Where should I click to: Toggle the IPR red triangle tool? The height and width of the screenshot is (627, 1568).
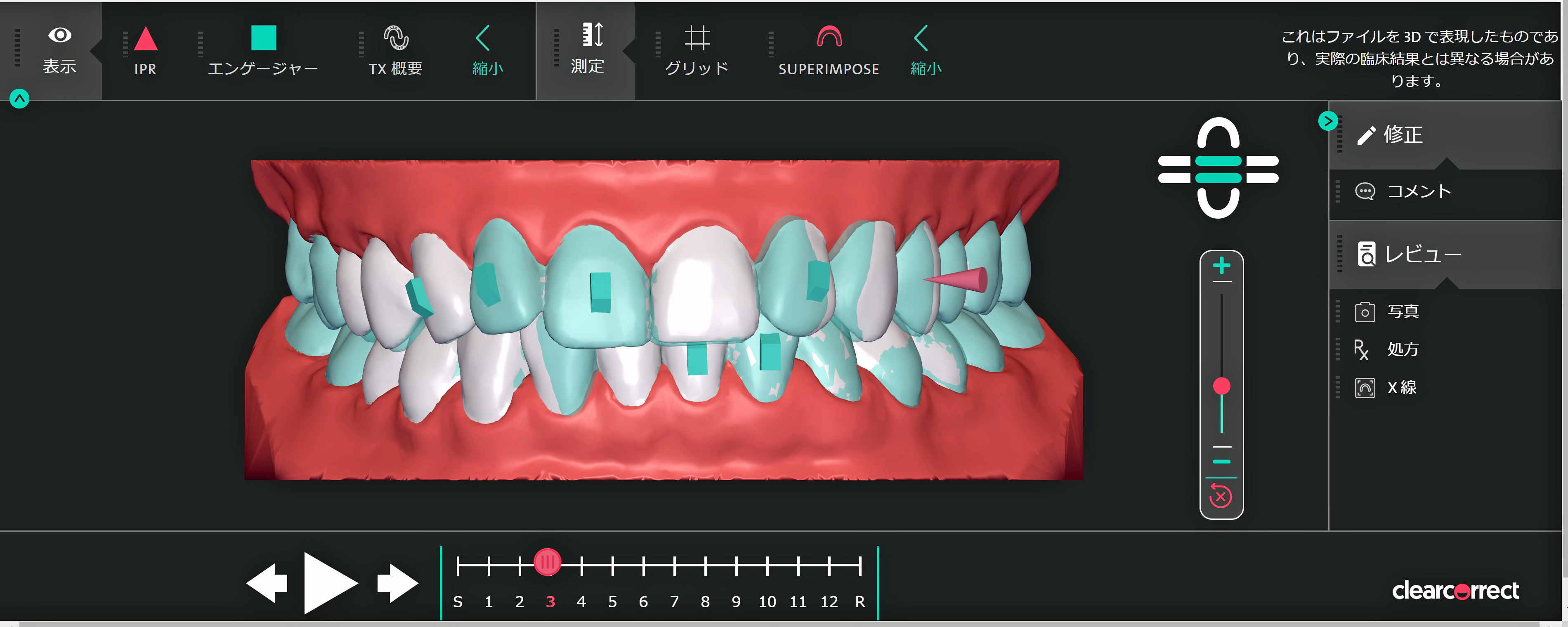click(x=146, y=38)
